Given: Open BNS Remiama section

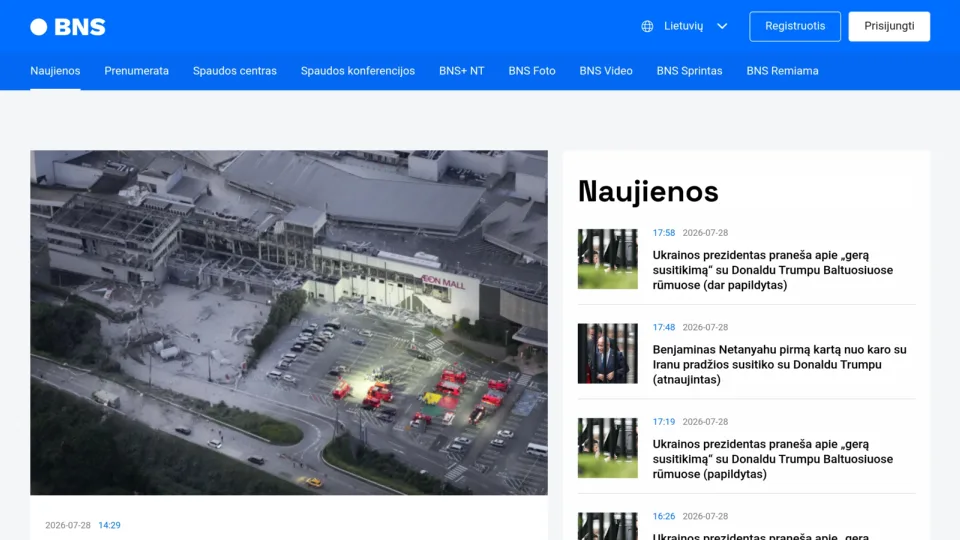Looking at the screenshot, I should [782, 71].
